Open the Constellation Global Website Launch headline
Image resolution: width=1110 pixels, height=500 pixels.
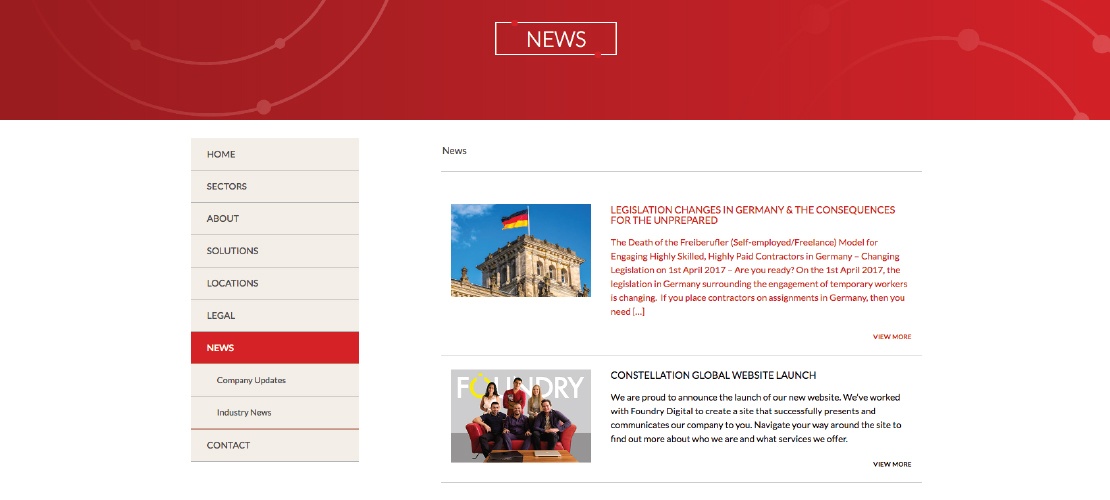click(713, 375)
